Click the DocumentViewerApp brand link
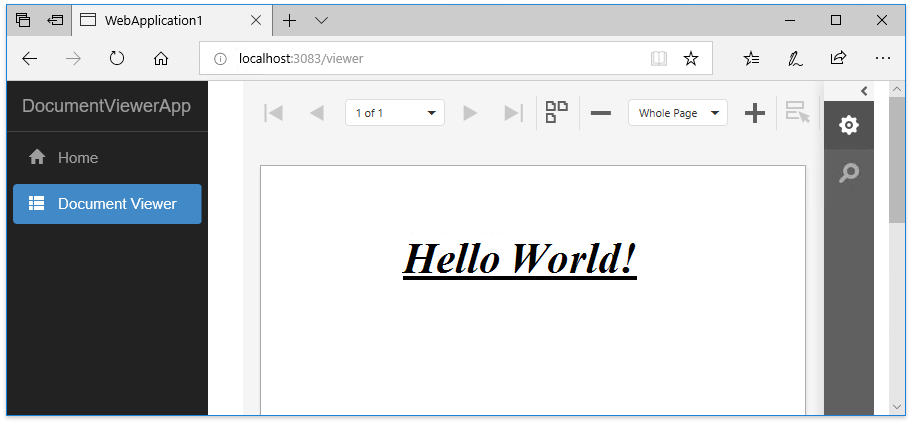The width and height of the screenshot is (912, 424). pos(106,106)
